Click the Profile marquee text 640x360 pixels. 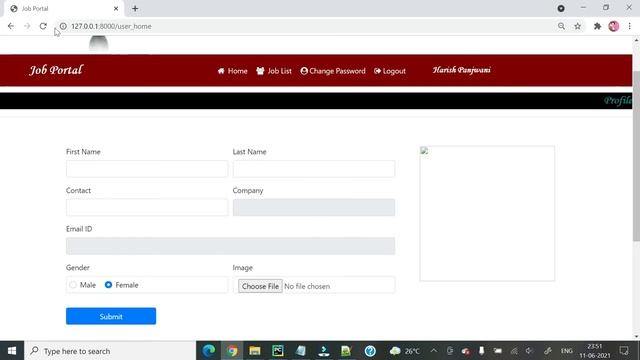618,100
